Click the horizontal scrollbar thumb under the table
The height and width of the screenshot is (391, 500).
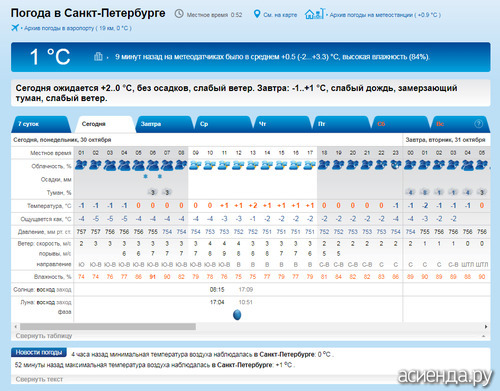(108, 326)
